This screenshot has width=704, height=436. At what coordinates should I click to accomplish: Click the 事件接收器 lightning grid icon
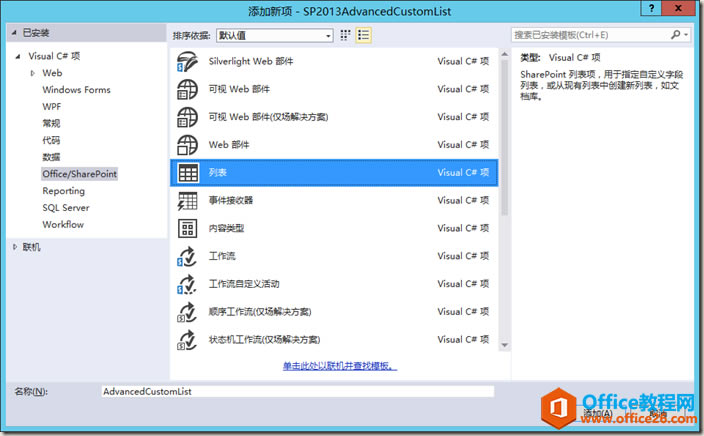(x=187, y=201)
